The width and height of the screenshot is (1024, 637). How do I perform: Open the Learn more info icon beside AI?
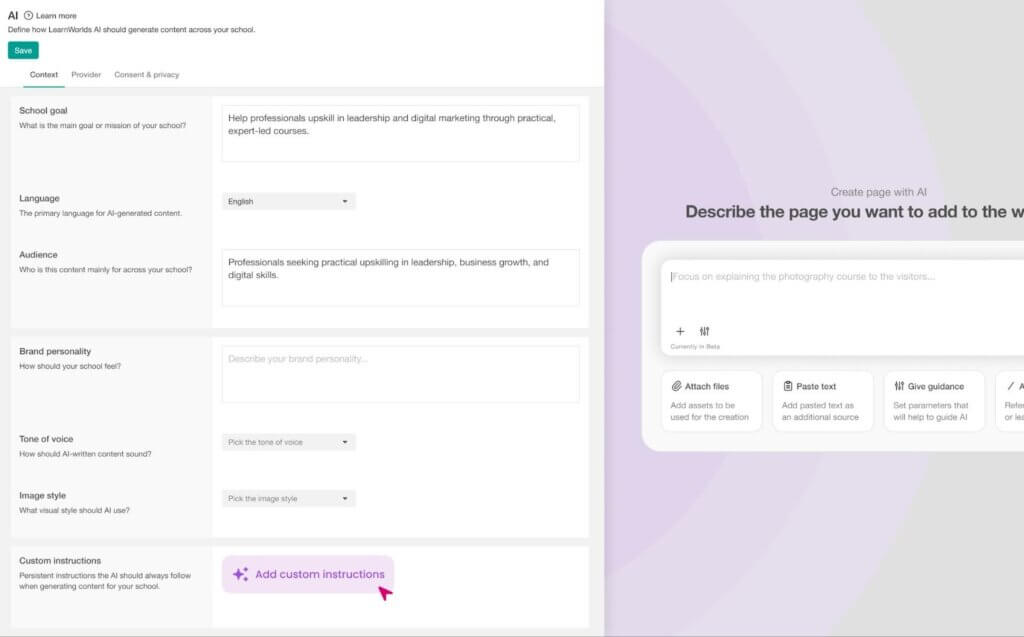tap(27, 15)
